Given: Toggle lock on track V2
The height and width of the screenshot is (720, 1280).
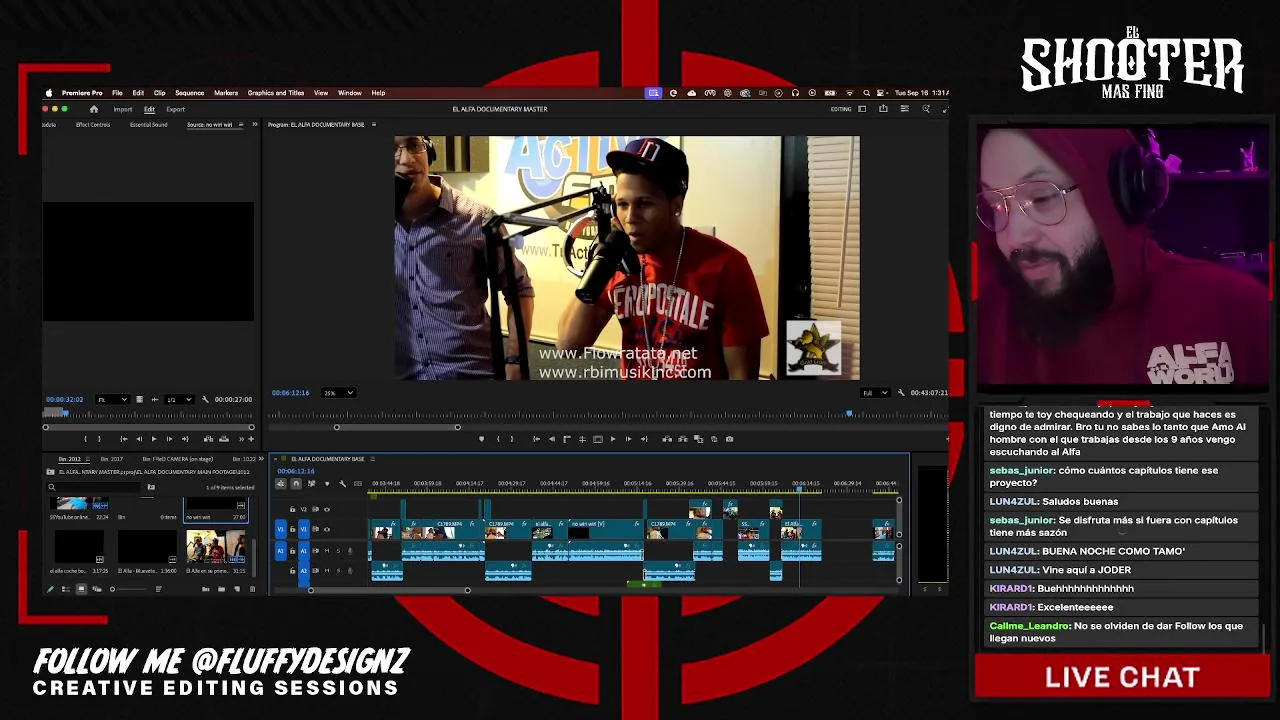Looking at the screenshot, I should click(x=292, y=509).
